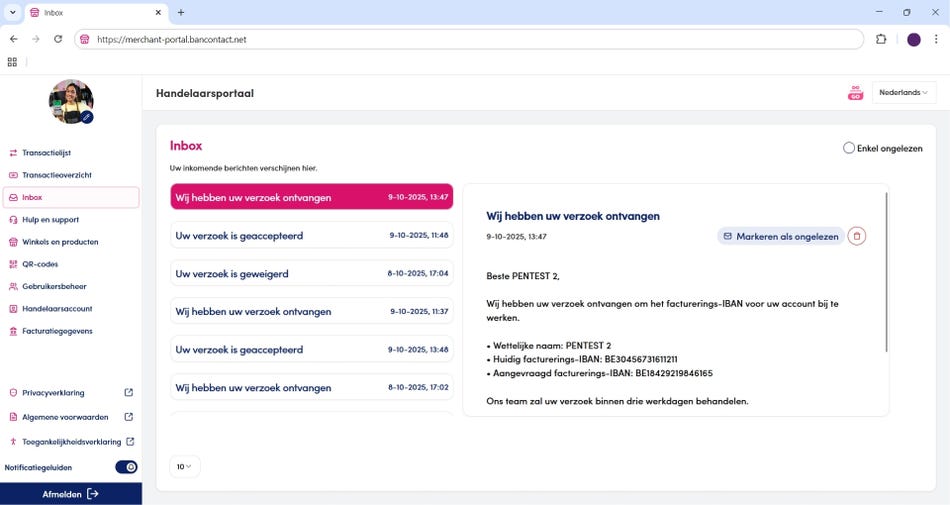This screenshot has width=950, height=505.
Task: Expand the page size dropdown showing 10
Action: tap(185, 466)
